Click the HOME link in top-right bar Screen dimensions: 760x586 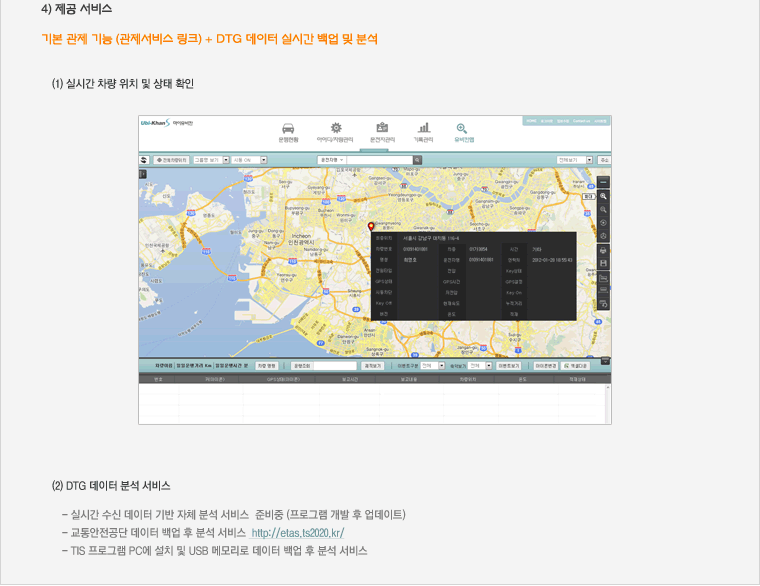tap(531, 121)
